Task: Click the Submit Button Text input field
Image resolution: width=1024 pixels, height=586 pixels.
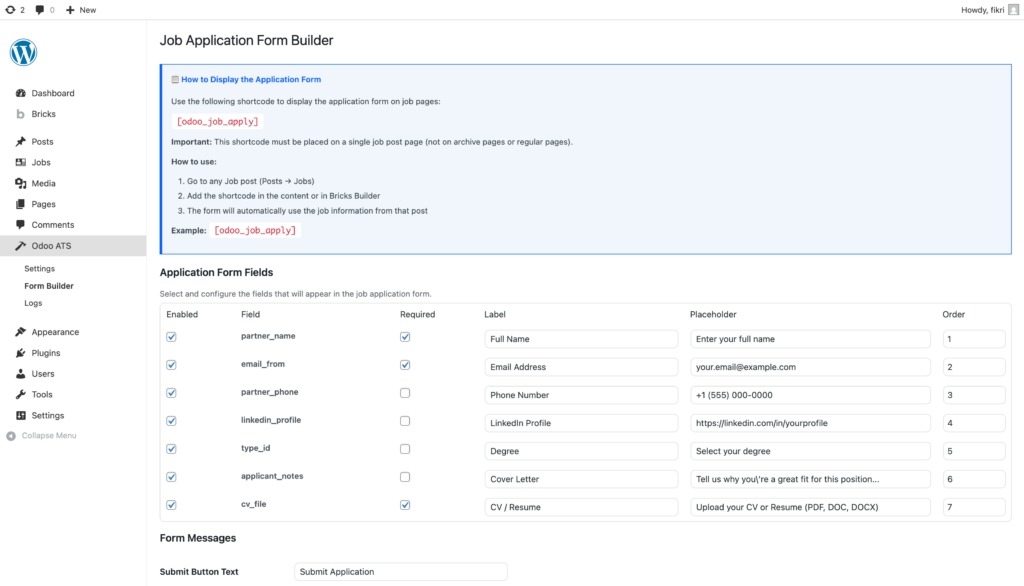Action: [x=401, y=572]
